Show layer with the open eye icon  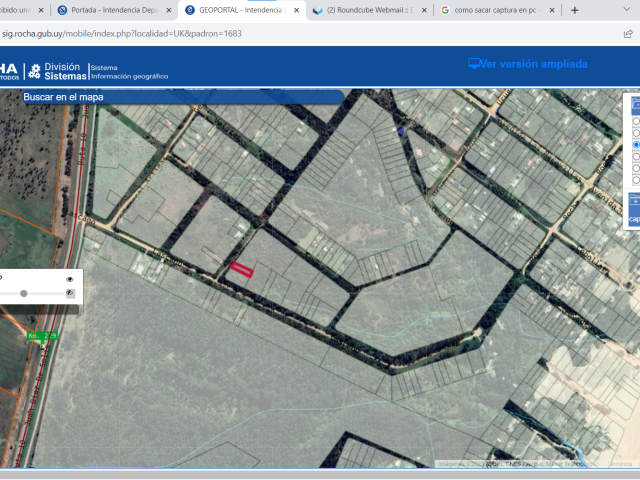tap(70, 279)
